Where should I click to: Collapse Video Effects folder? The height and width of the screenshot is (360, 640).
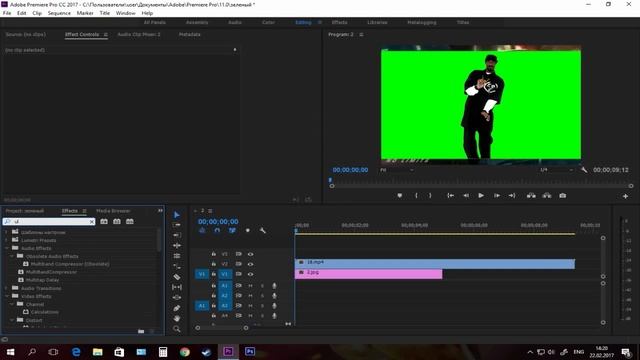(7, 296)
